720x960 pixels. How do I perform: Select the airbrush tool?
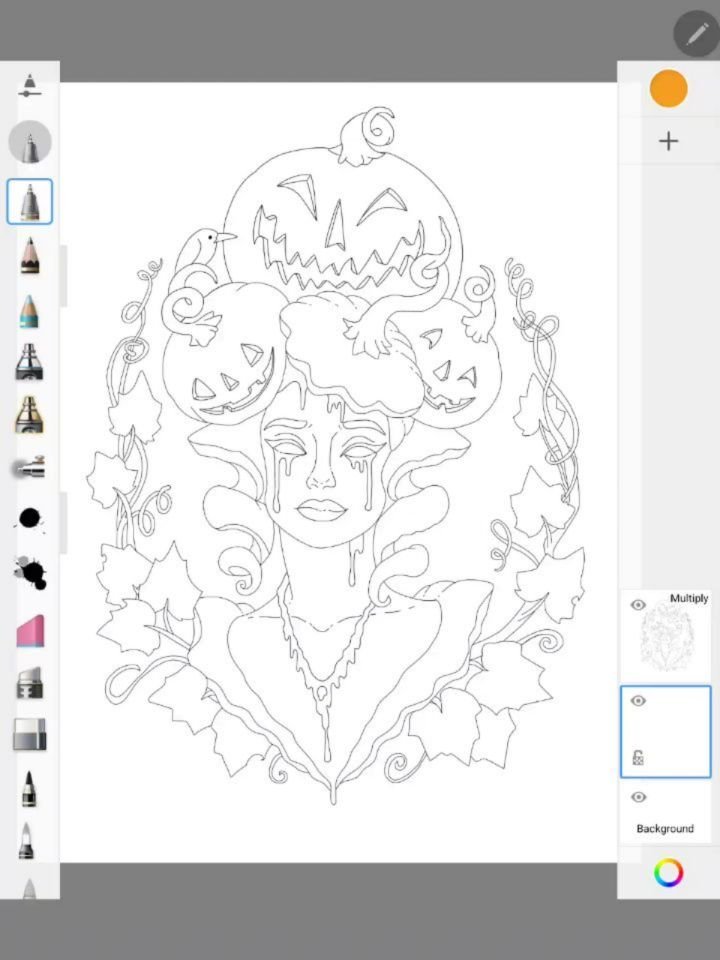29,468
